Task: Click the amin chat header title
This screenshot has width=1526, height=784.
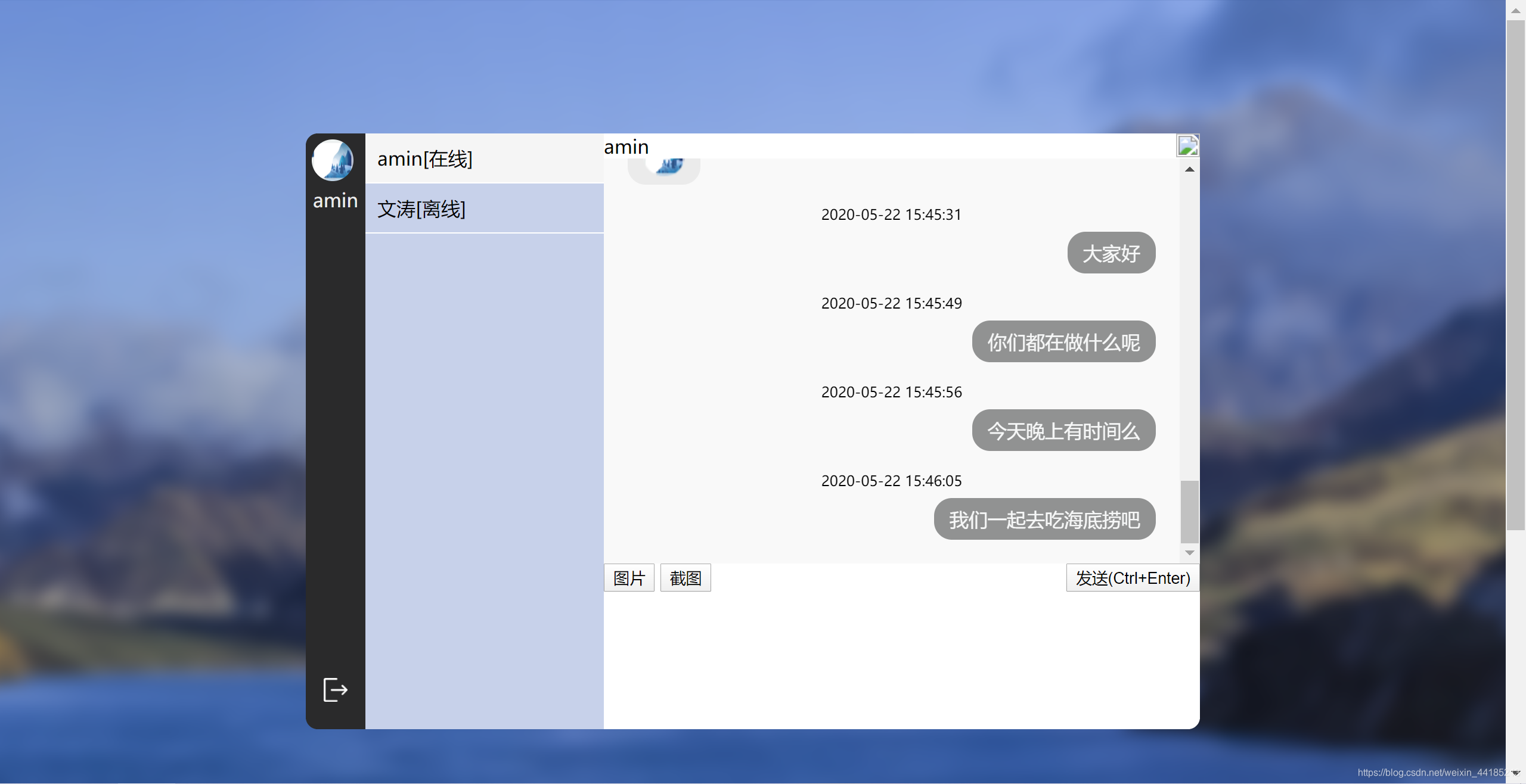Action: pyautogui.click(x=626, y=147)
